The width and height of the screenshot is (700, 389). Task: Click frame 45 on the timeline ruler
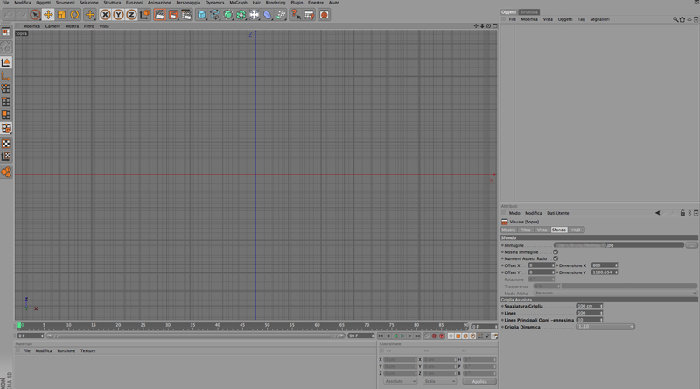(242, 326)
